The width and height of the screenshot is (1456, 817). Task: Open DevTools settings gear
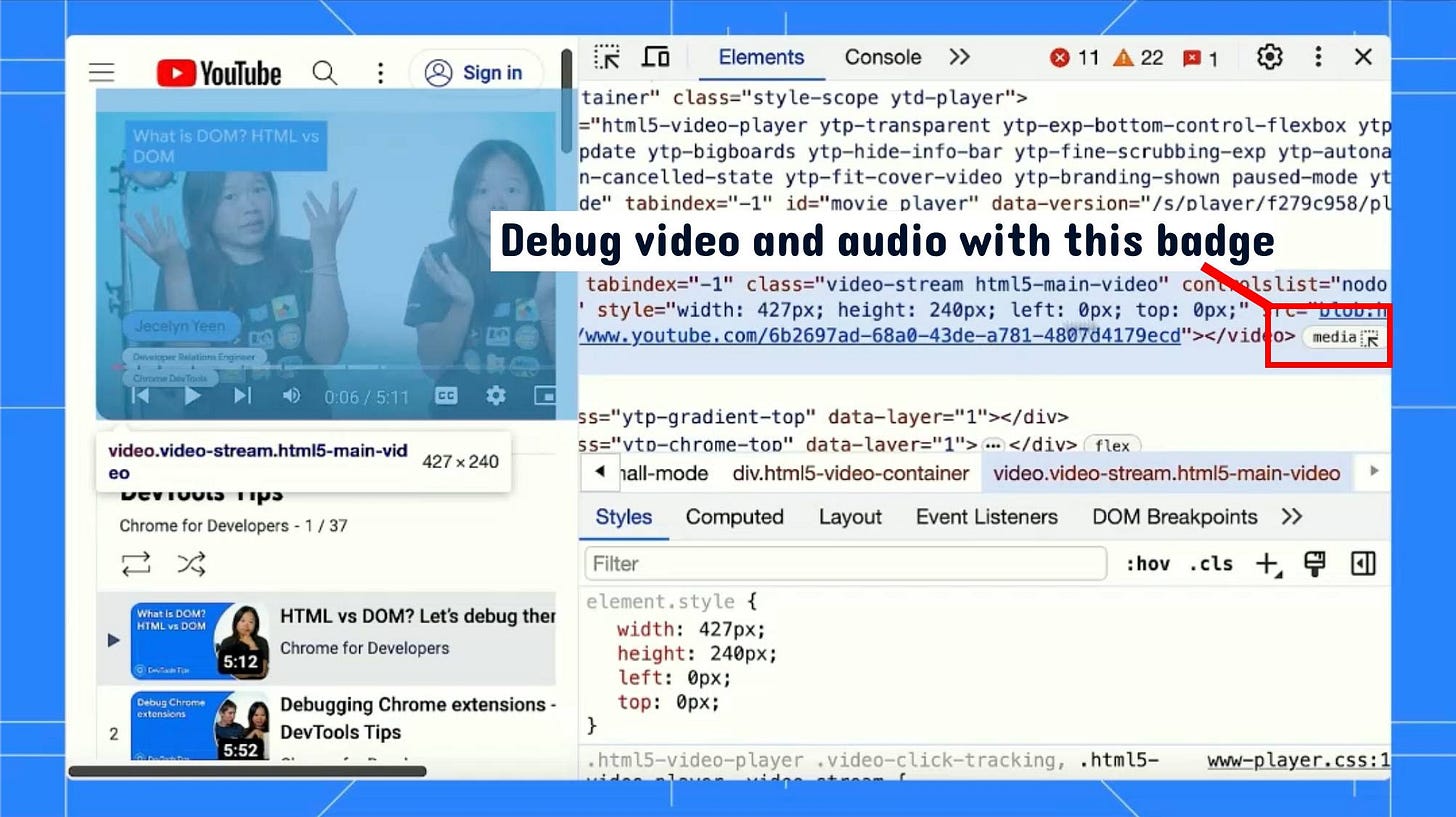click(x=1270, y=57)
